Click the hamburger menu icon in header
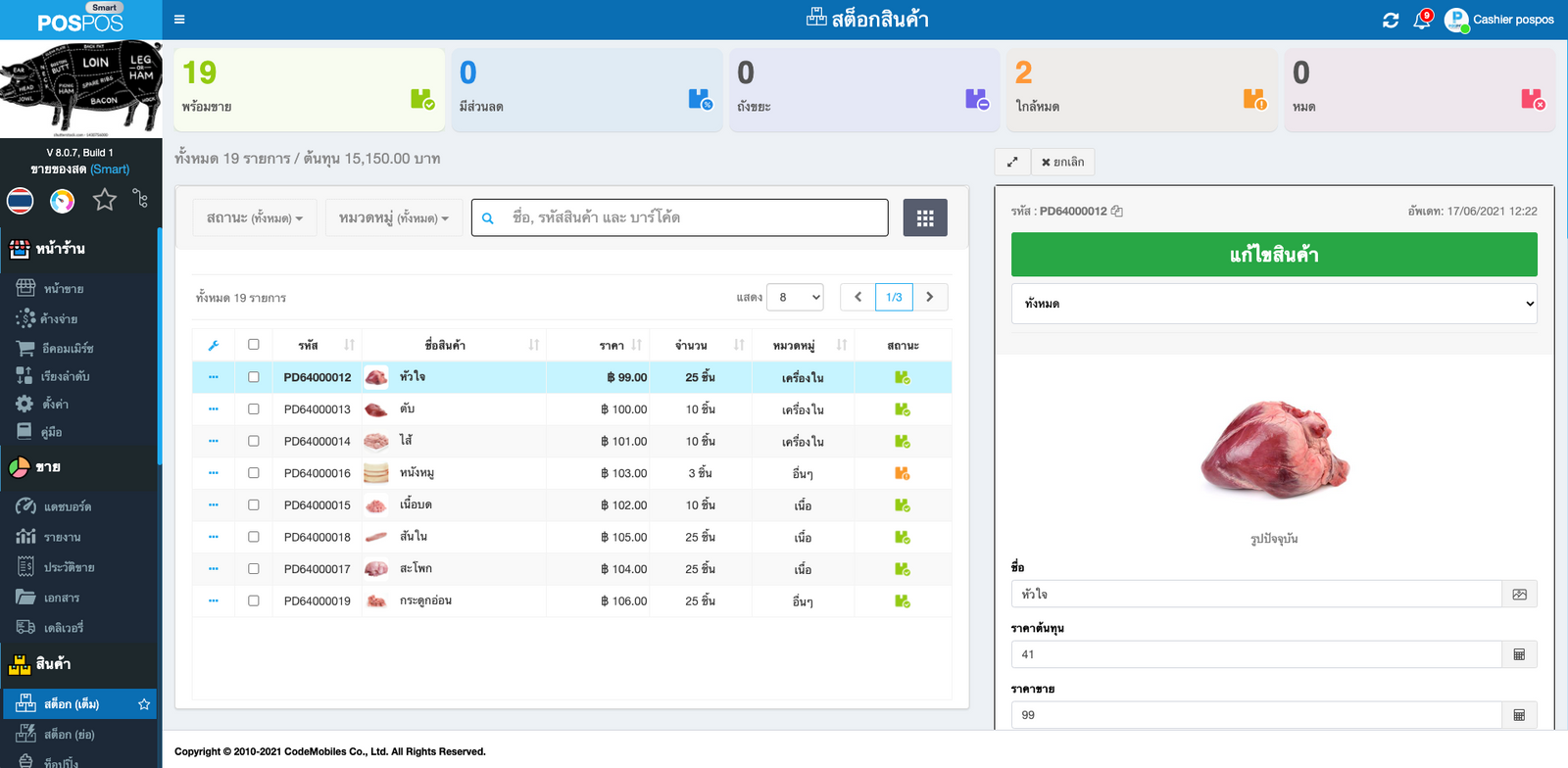This screenshot has height=768, width=1568. pyautogui.click(x=179, y=20)
